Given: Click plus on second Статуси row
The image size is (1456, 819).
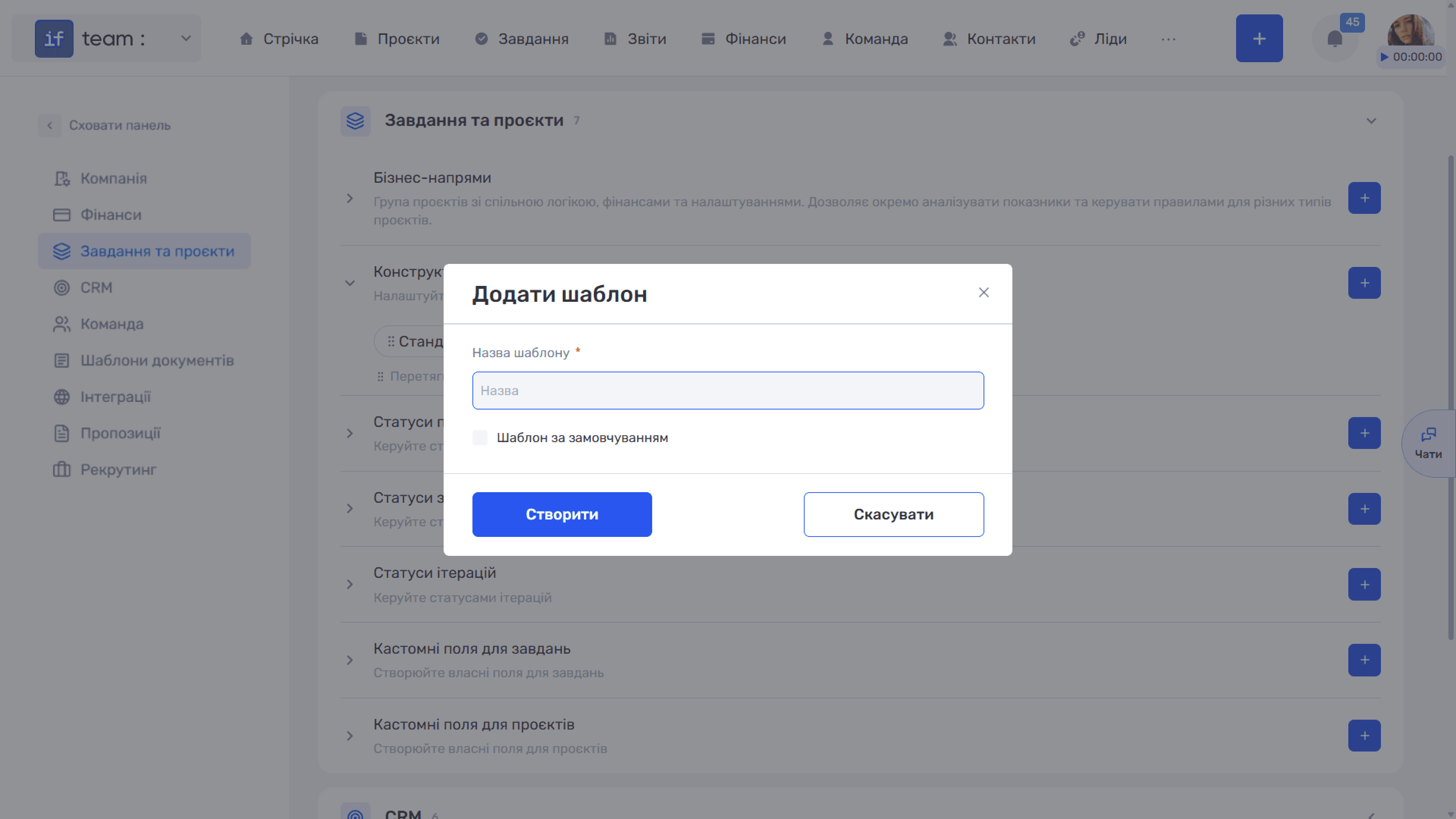Looking at the screenshot, I should click(1364, 509).
